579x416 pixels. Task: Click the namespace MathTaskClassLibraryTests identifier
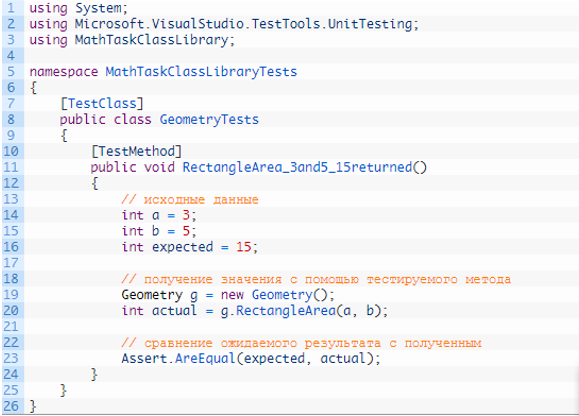[201, 71]
